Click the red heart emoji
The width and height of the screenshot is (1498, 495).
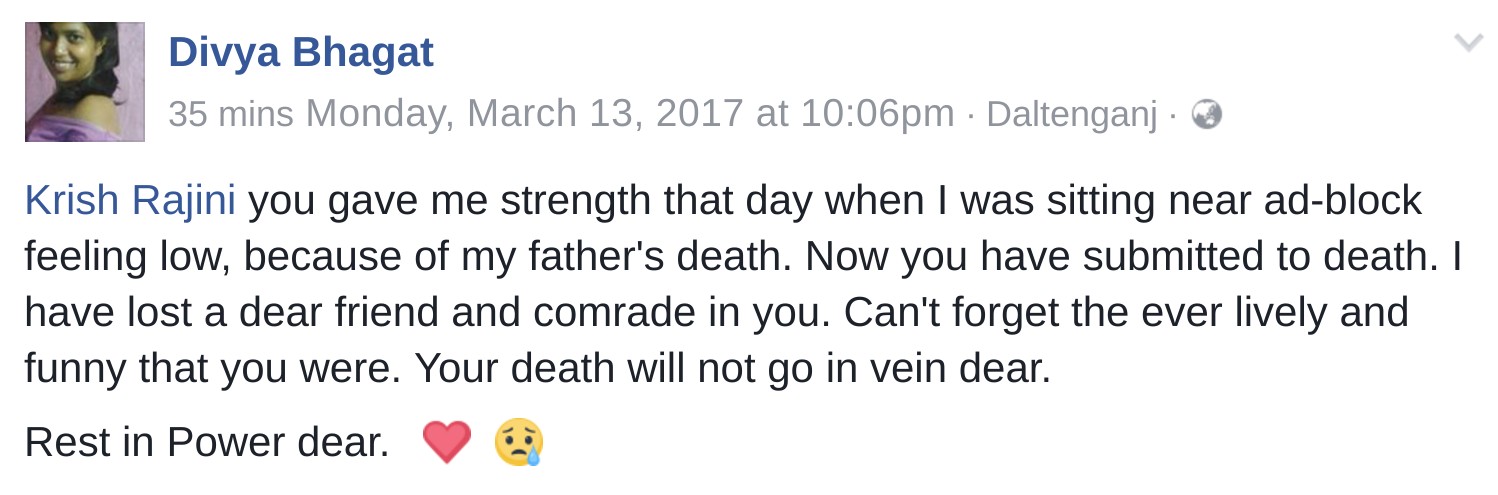pos(446,442)
